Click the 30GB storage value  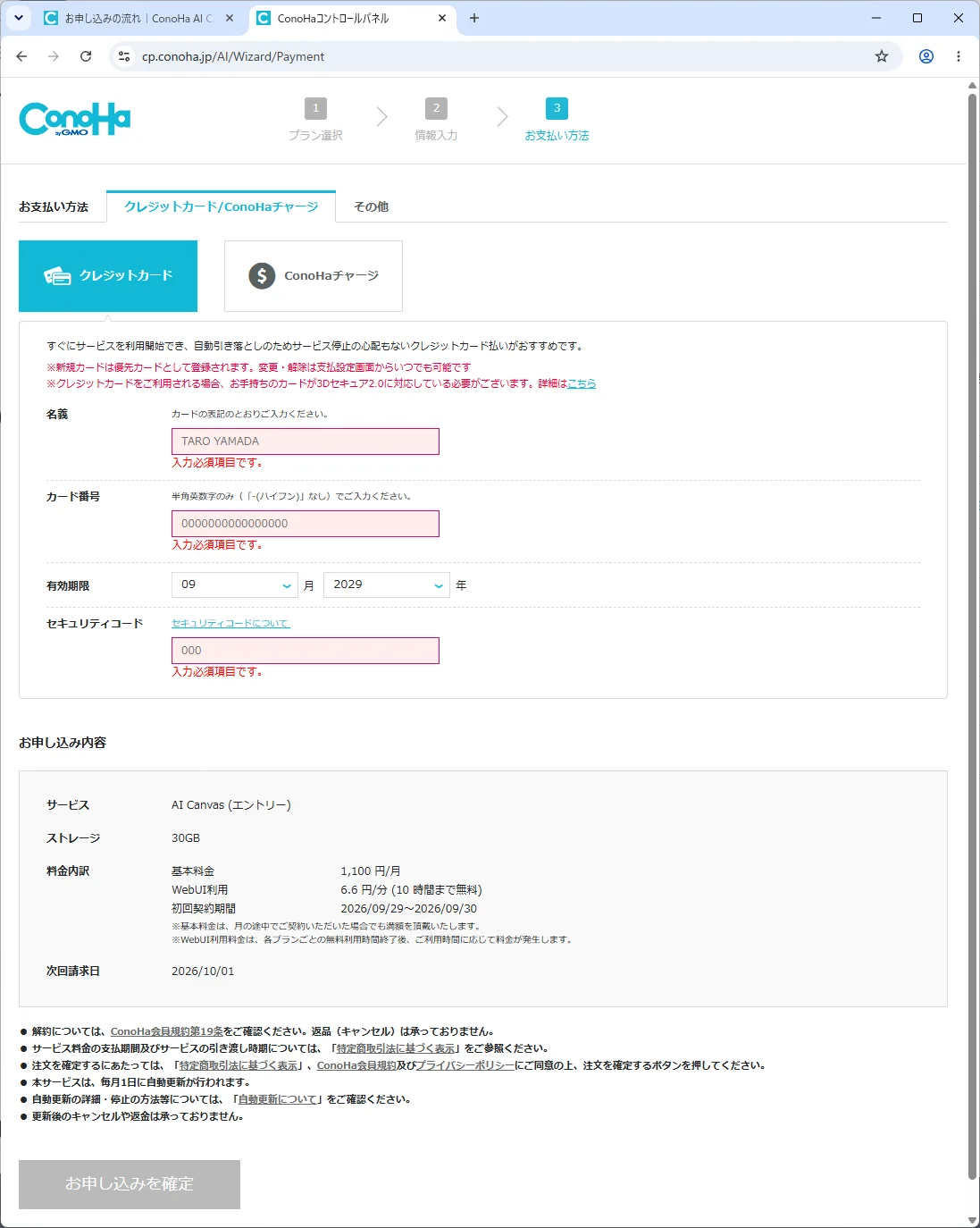coord(186,838)
